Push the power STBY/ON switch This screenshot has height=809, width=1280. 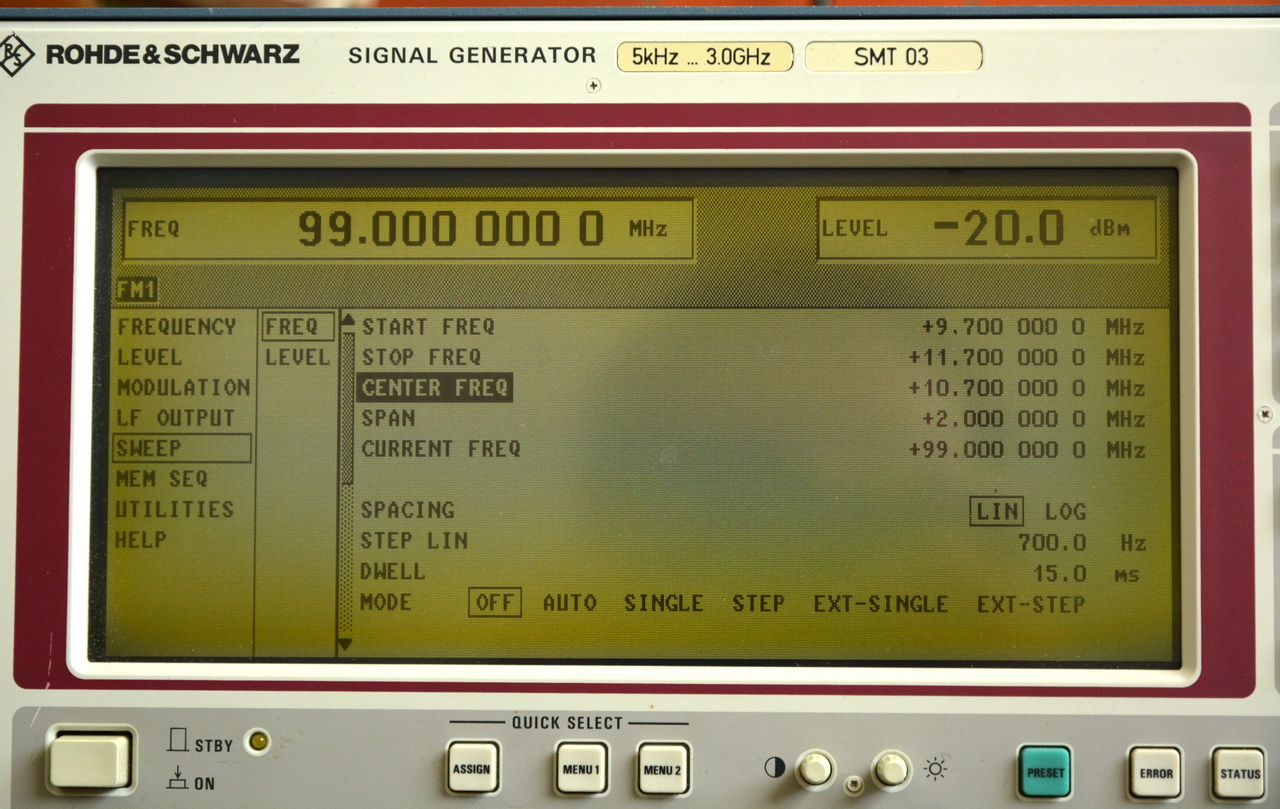90,761
